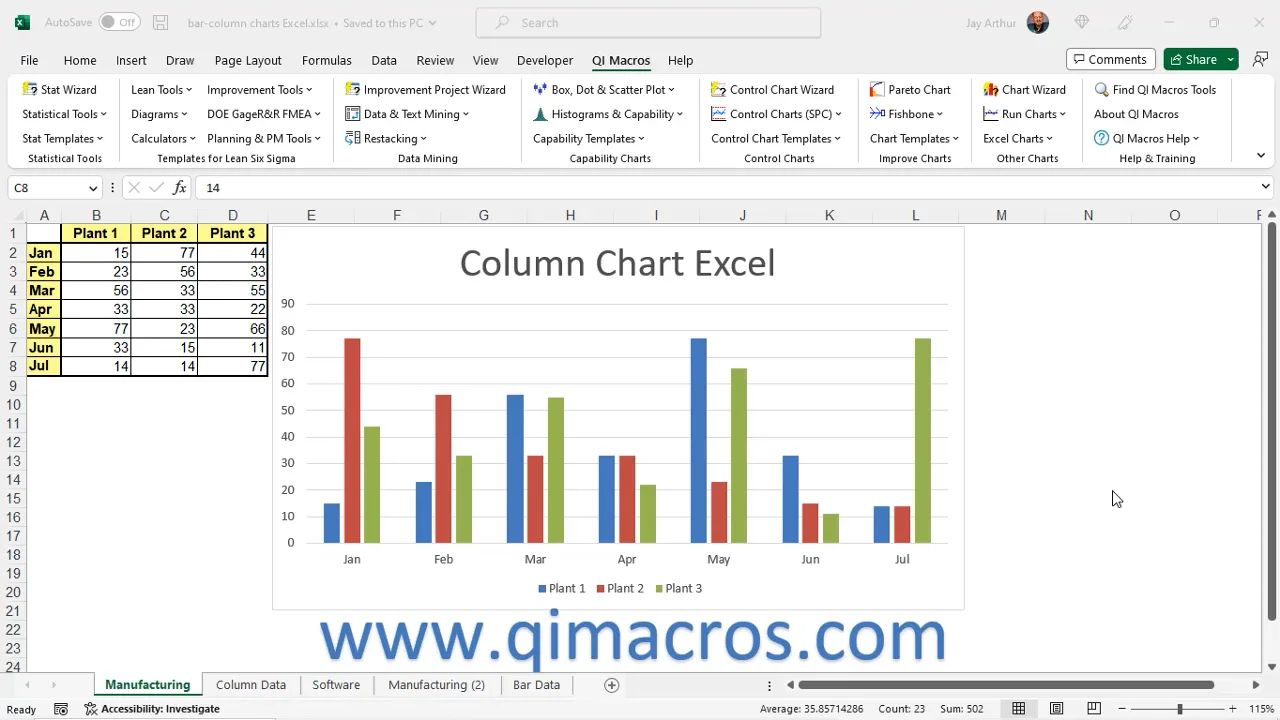The height and width of the screenshot is (720, 1280).
Task: Click the Insert Function fx icon
Action: pyautogui.click(x=180, y=187)
